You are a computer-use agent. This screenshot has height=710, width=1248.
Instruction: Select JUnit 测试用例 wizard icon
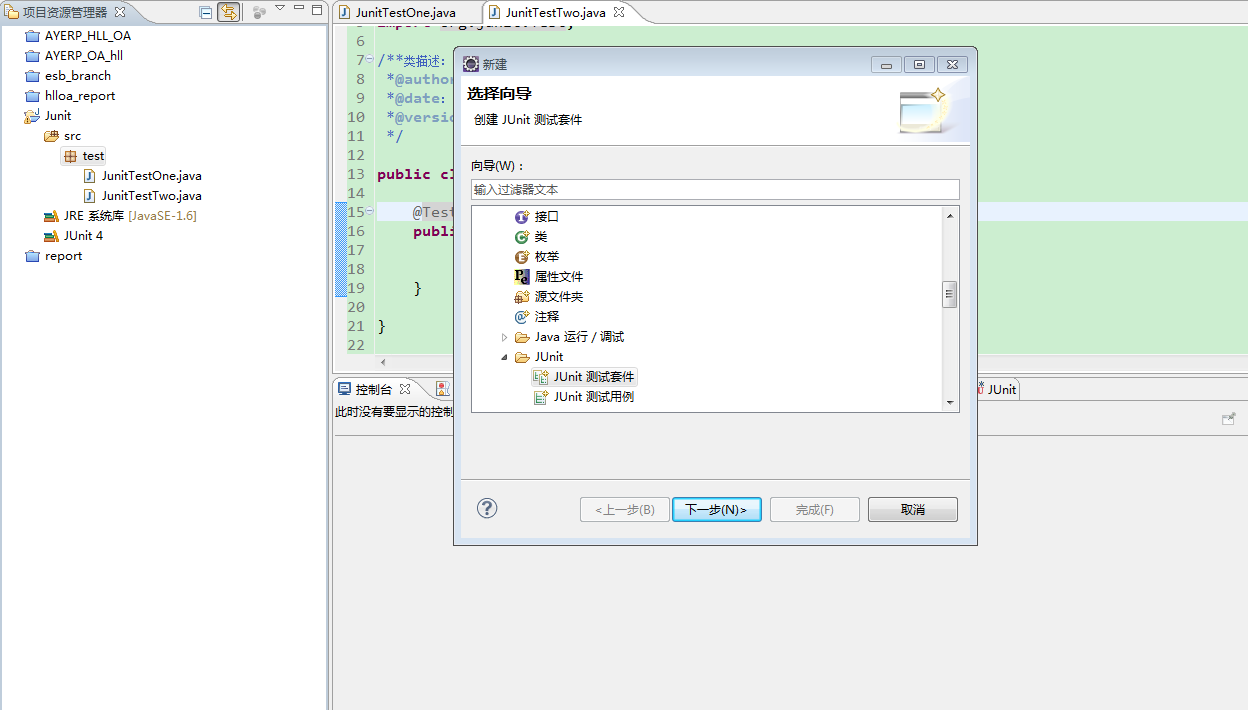541,397
